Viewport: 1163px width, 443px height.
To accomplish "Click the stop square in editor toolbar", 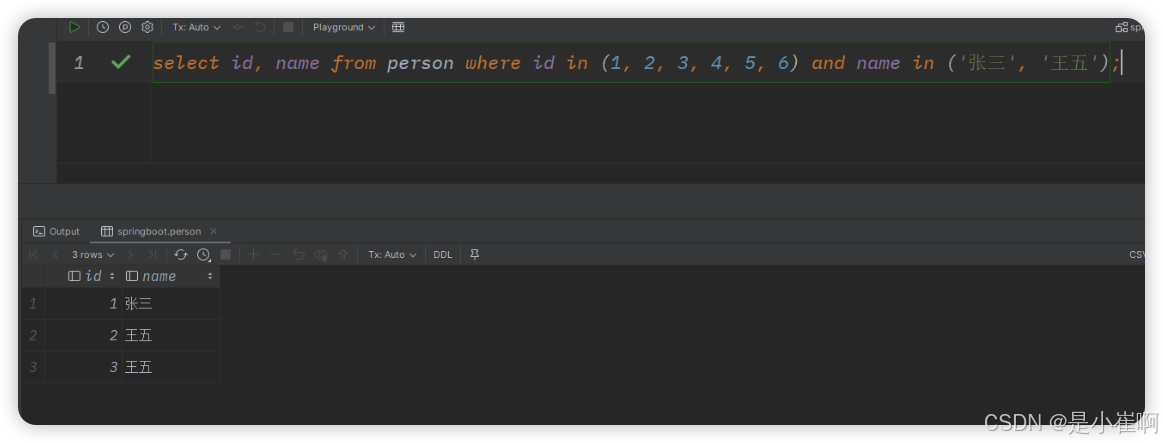I will 289,27.
